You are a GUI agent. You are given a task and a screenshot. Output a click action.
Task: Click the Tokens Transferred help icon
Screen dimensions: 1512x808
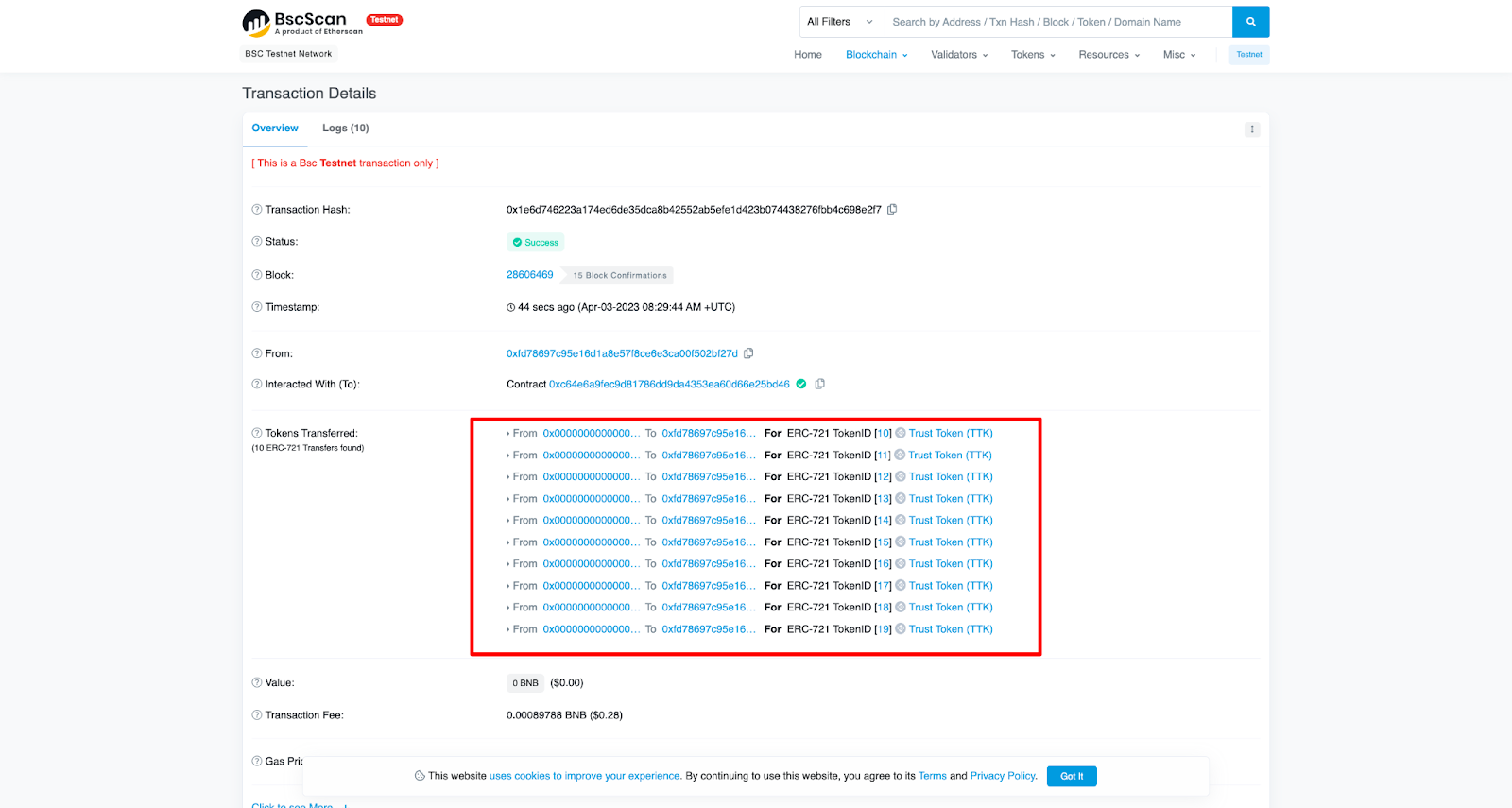click(257, 434)
